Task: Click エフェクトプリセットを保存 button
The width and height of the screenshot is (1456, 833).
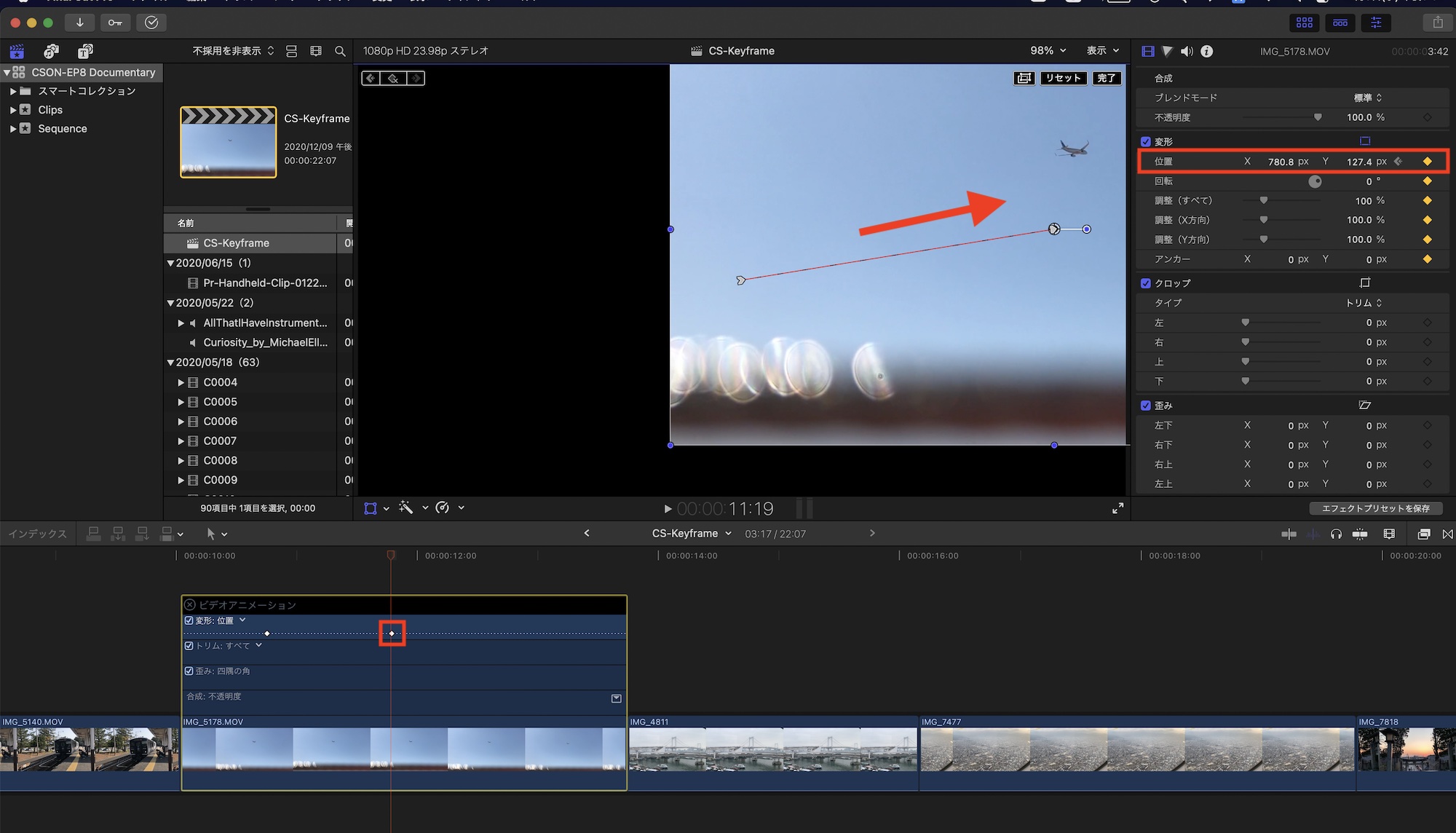Action: 1375,508
